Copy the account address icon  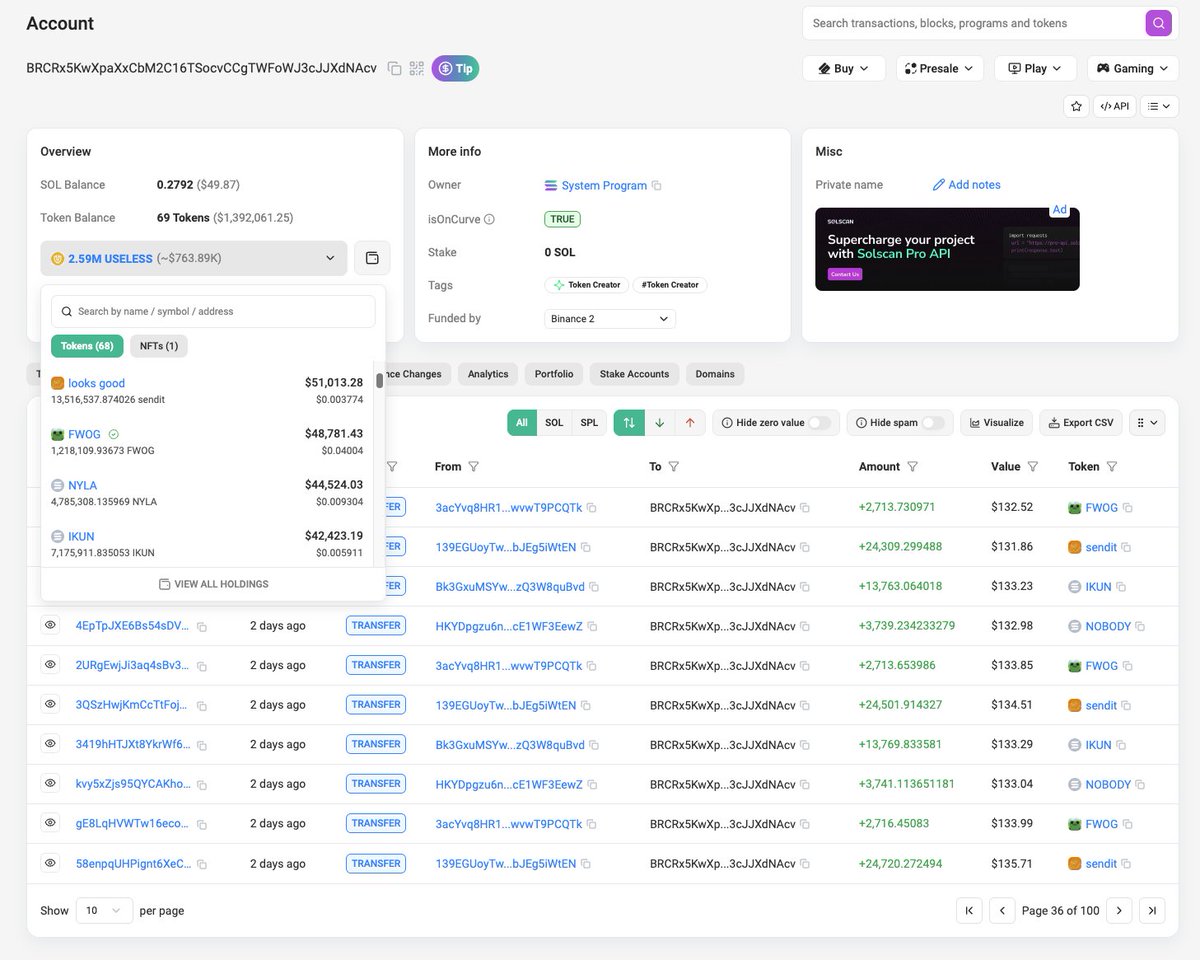click(x=394, y=68)
